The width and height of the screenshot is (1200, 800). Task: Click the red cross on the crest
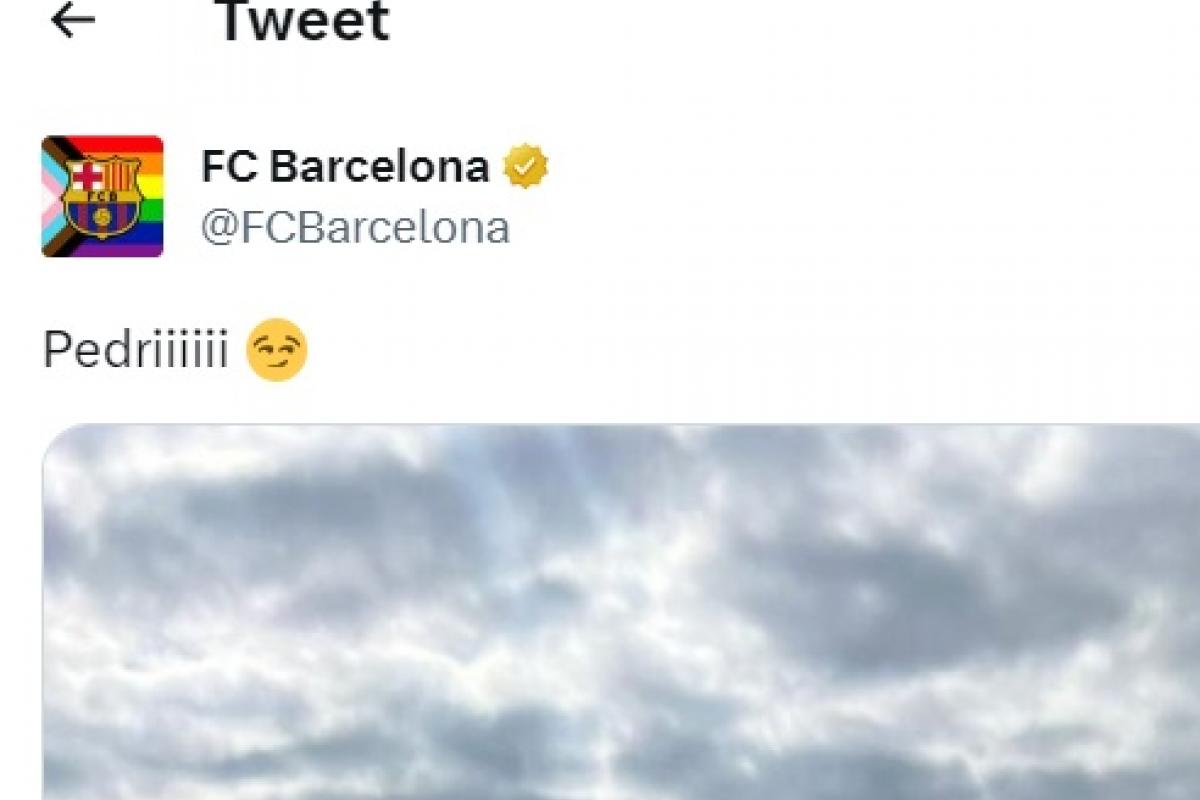point(87,177)
